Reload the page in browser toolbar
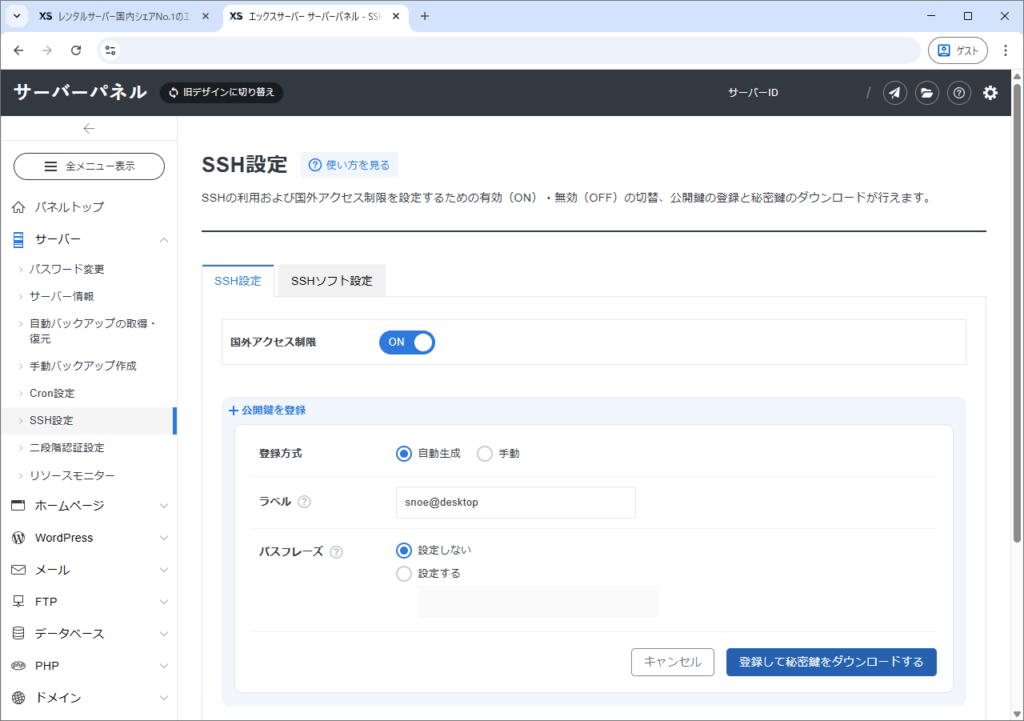The height and width of the screenshot is (721, 1024). tap(76, 50)
